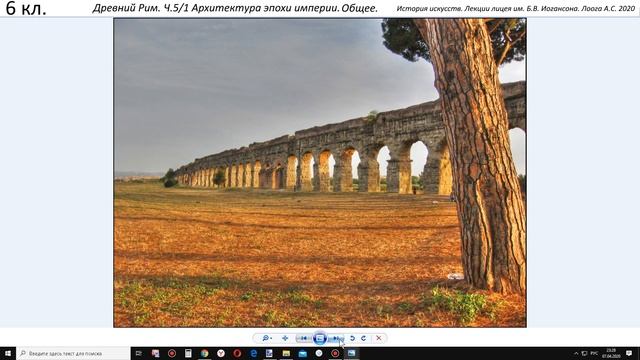This screenshot has width=640, height=360.
Task: Delete the photo with red X
Action: 379,338
